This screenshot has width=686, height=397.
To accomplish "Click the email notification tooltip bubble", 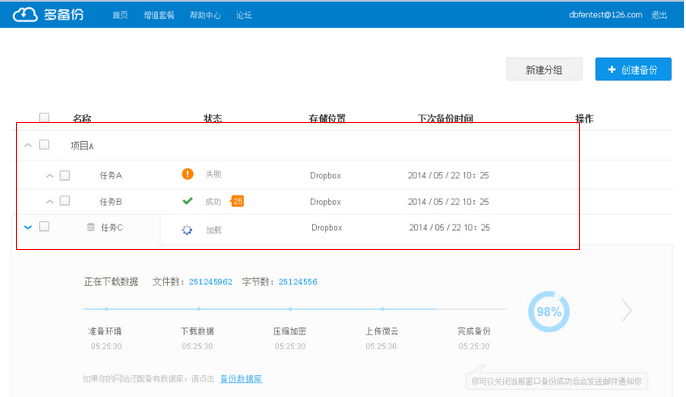I will 556,380.
